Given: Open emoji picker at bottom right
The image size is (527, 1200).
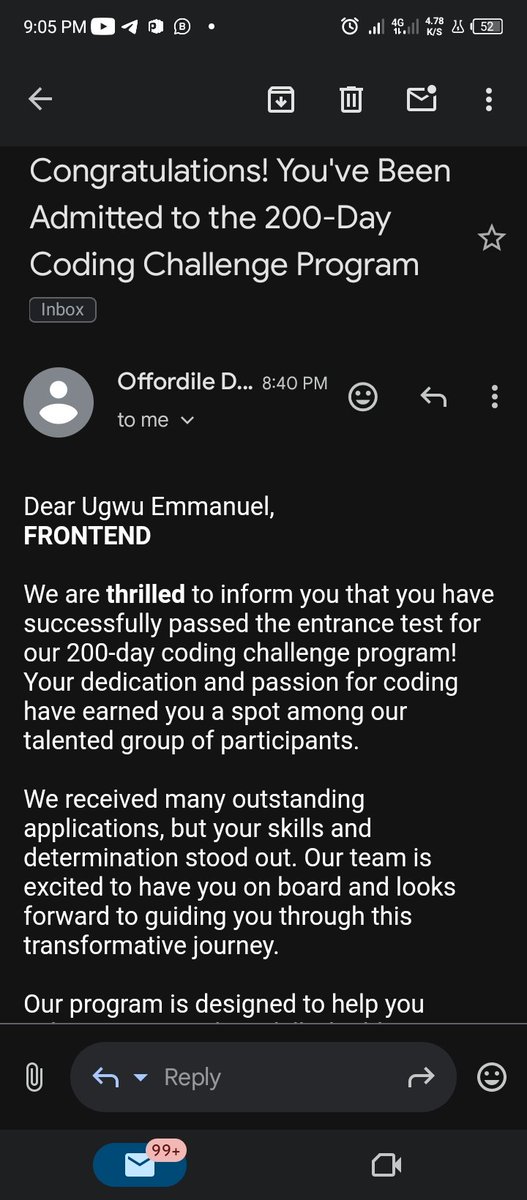Looking at the screenshot, I should tap(491, 1077).
